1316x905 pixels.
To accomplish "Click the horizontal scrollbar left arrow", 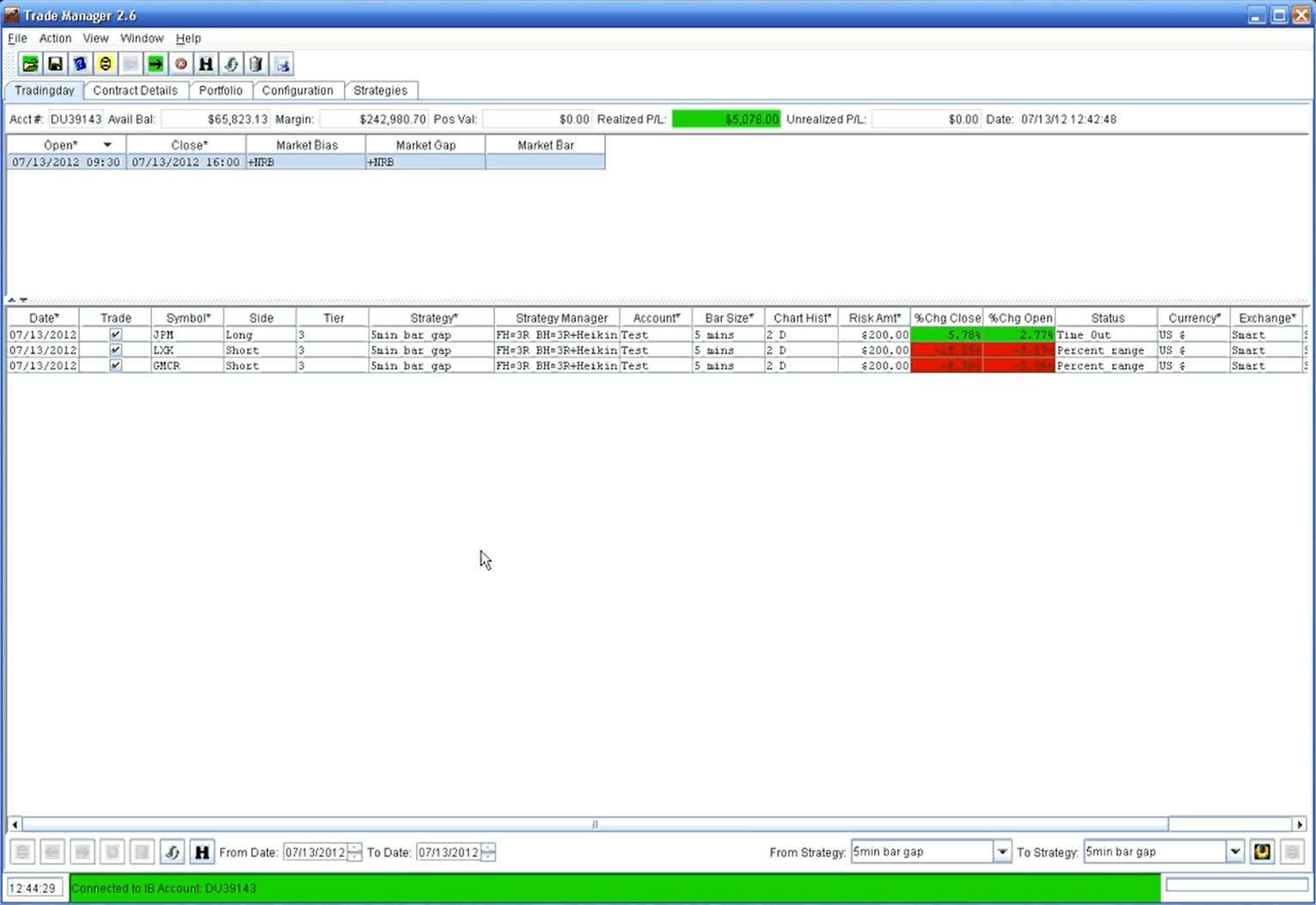I will coord(15,824).
